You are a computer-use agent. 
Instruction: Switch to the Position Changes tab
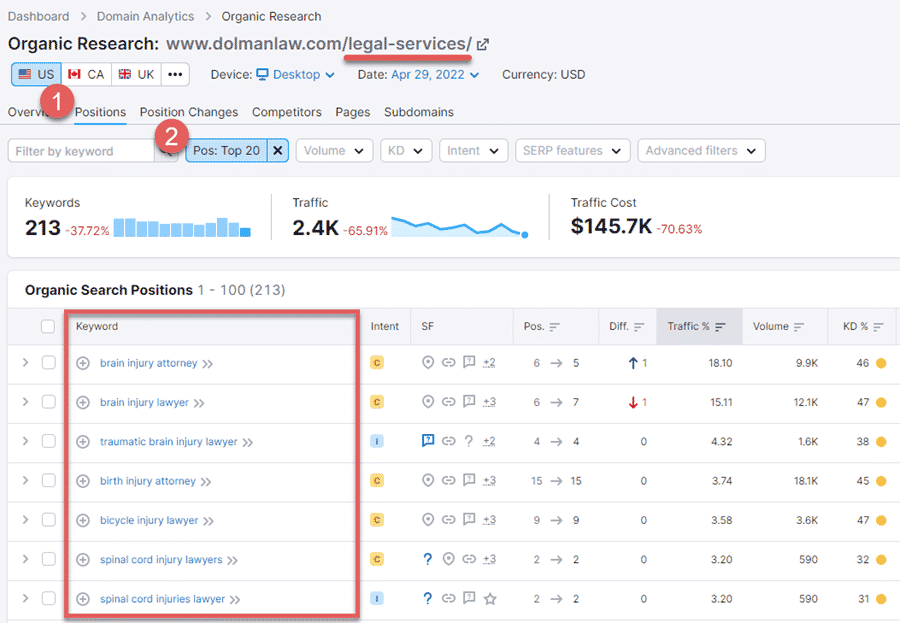coord(189,112)
